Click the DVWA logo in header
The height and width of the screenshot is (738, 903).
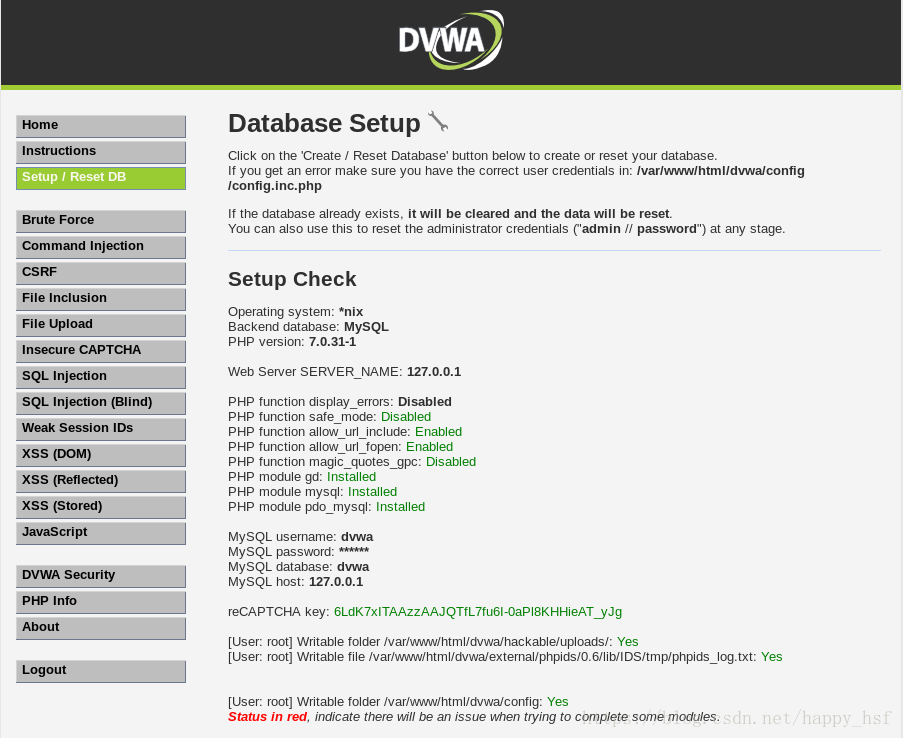coord(451,40)
